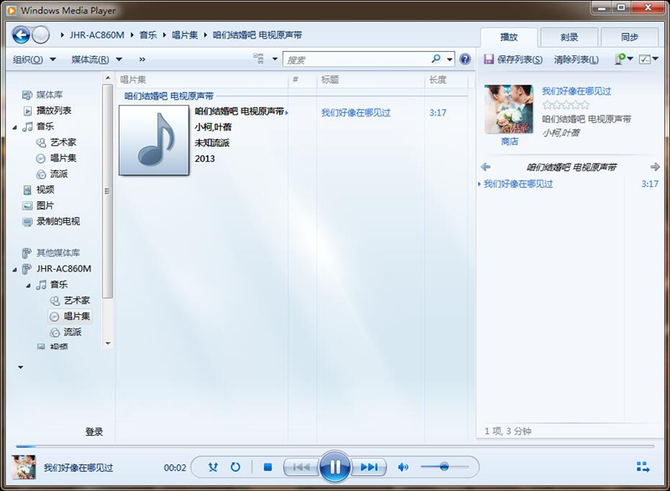This screenshot has width=670, height=491.
Task: Collapse 音乐 under JHR-AC860M
Action: pyautogui.click(x=29, y=285)
